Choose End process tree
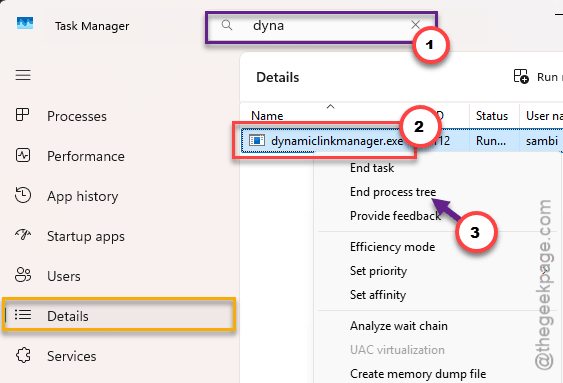Viewport: 563px width, 383px height. (393, 192)
